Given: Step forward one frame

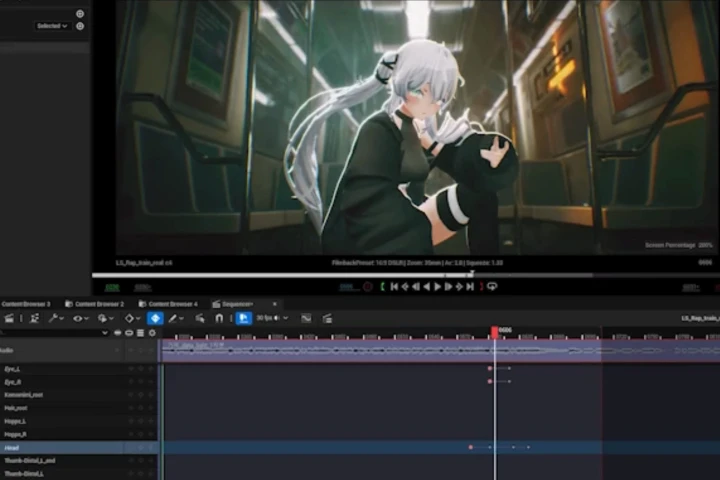Looking at the screenshot, I should click(449, 287).
